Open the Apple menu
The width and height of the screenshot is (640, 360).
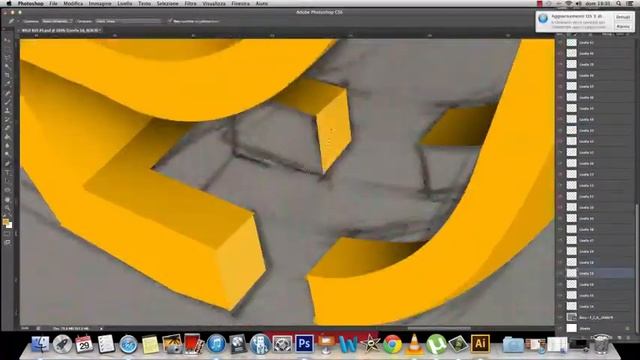pos(9,3)
